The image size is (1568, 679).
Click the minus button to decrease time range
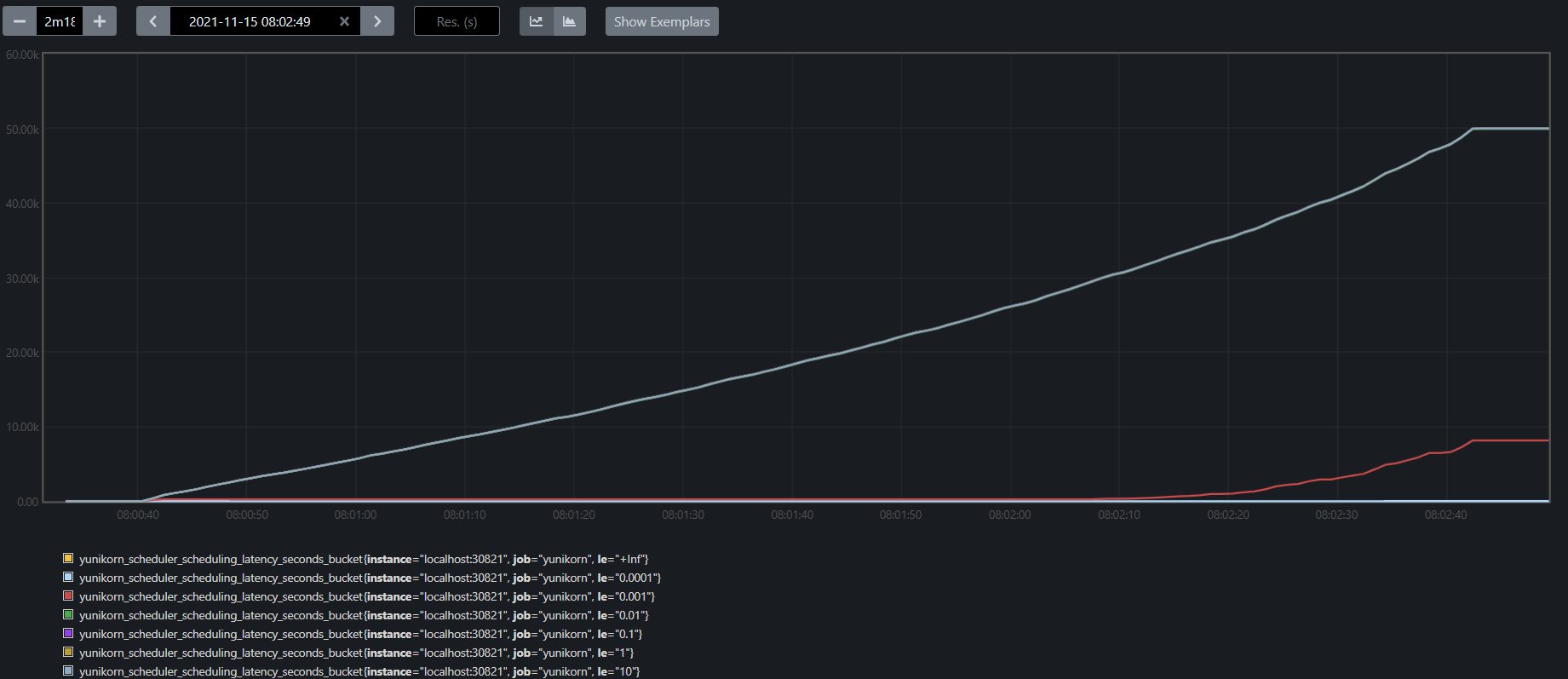[x=20, y=21]
